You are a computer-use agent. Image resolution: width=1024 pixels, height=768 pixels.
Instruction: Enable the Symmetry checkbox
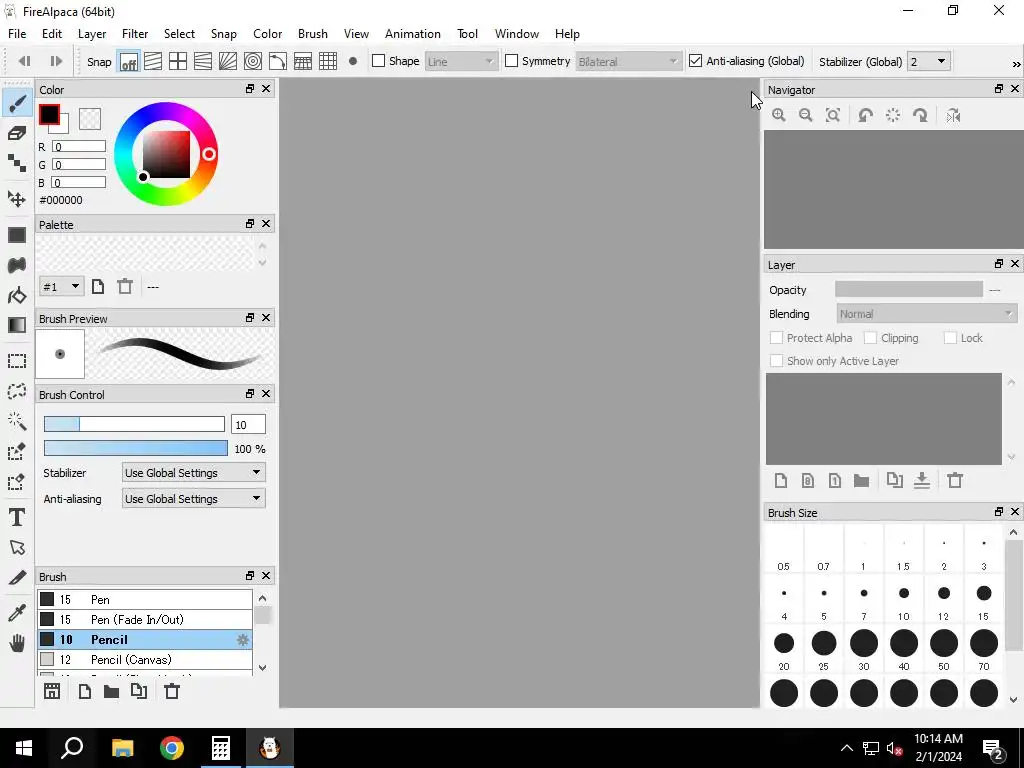click(x=511, y=61)
